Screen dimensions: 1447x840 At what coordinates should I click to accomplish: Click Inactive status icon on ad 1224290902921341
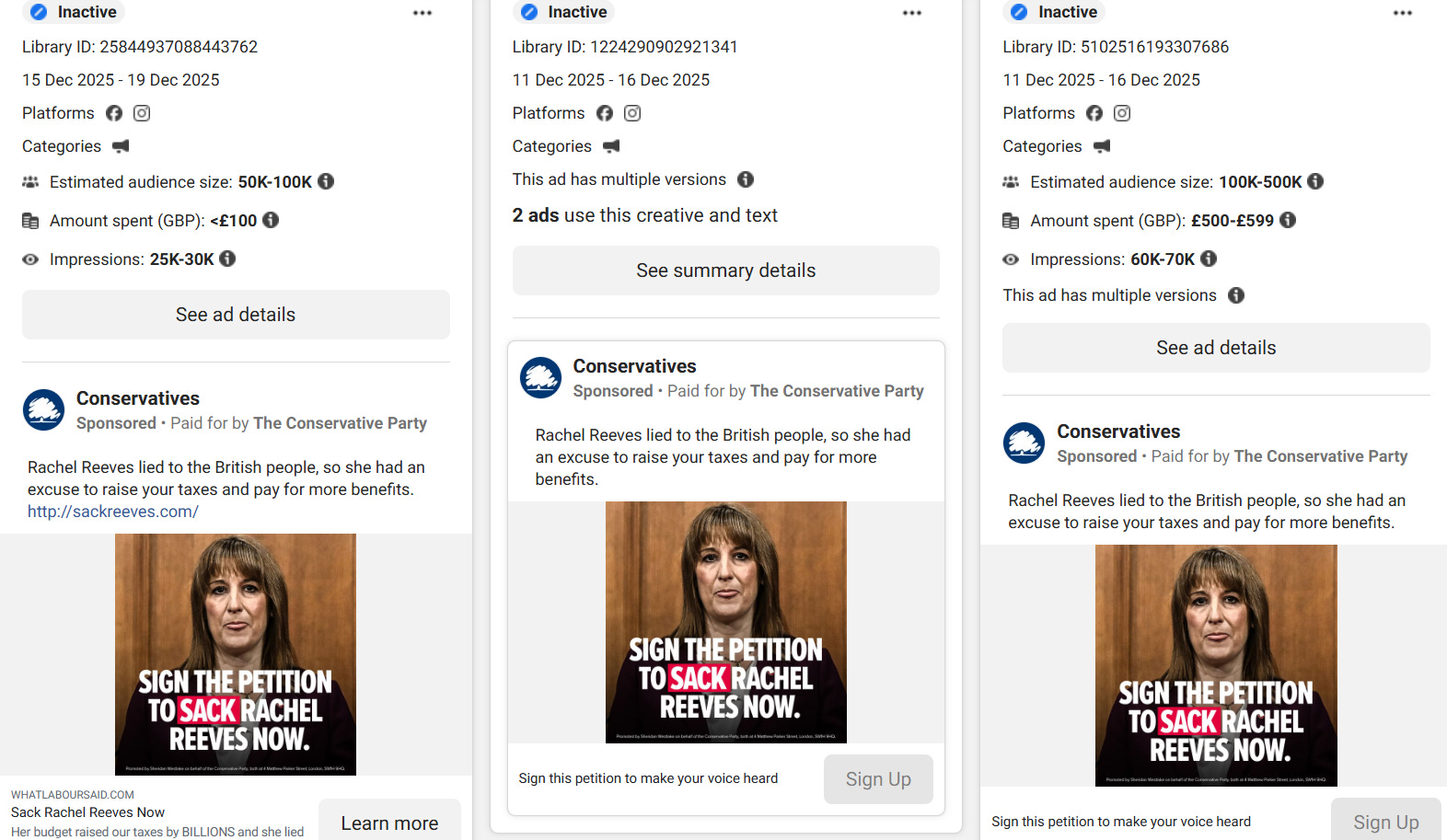click(529, 12)
